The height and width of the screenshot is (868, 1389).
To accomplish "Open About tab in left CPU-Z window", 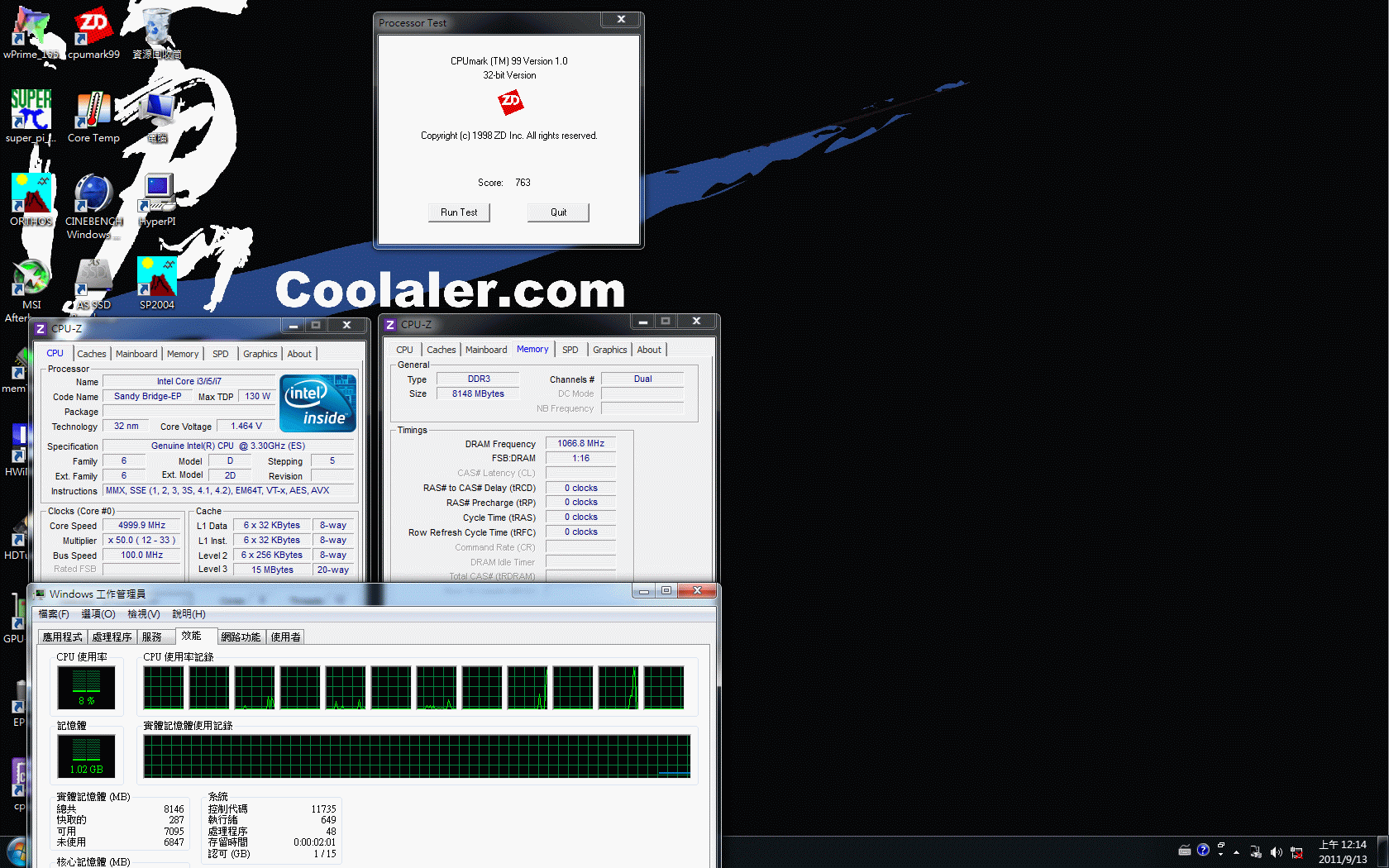I will pos(299,354).
